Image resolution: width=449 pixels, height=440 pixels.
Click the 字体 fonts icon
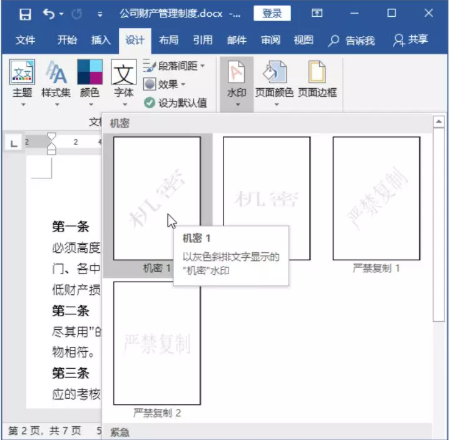[x=124, y=72]
